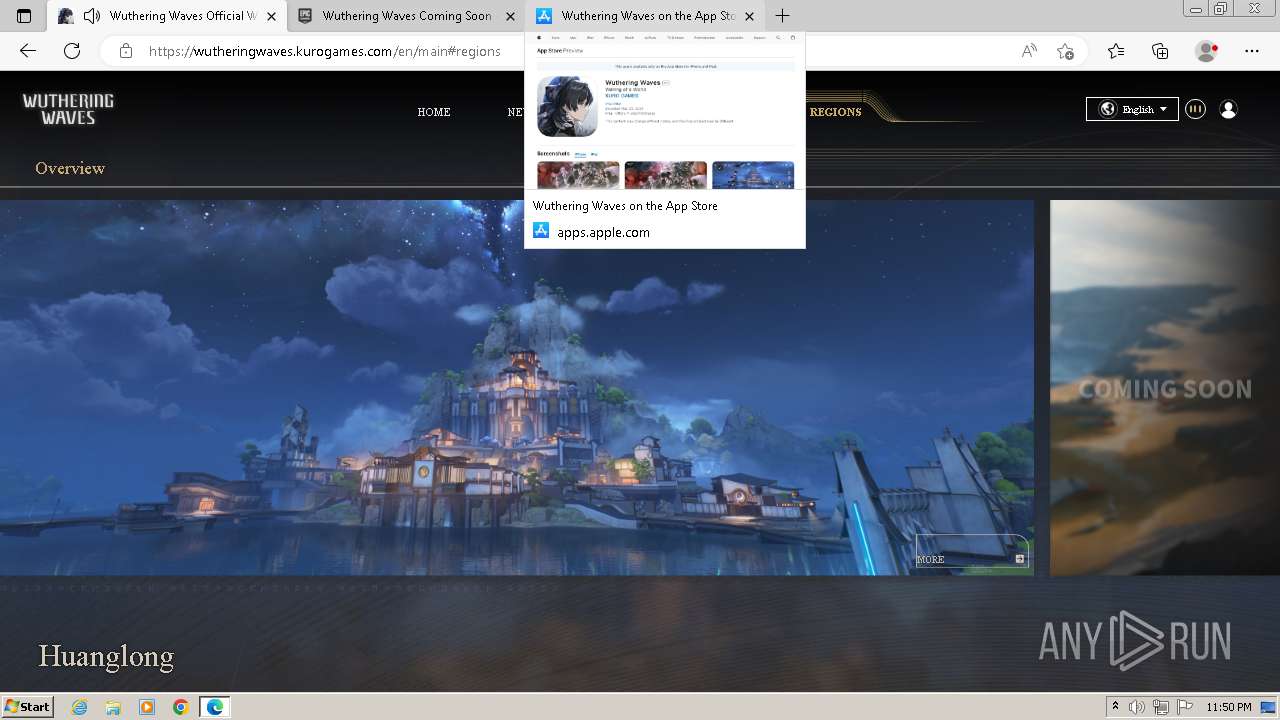Click apps.apple.com in tab preview
1280x720 pixels.
(x=603, y=232)
